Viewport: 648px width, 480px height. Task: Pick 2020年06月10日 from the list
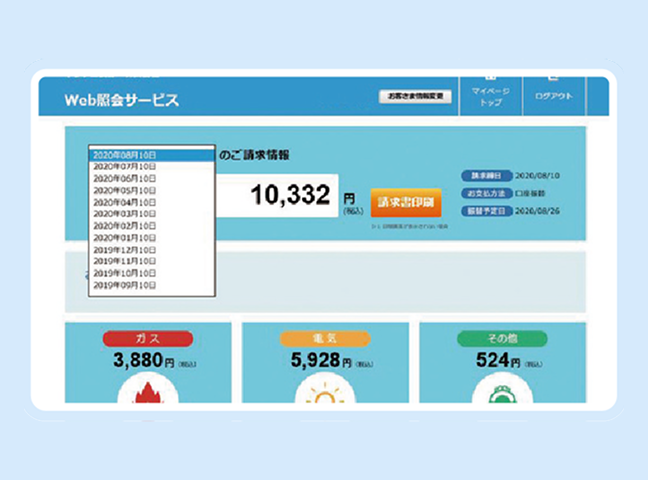(x=152, y=179)
